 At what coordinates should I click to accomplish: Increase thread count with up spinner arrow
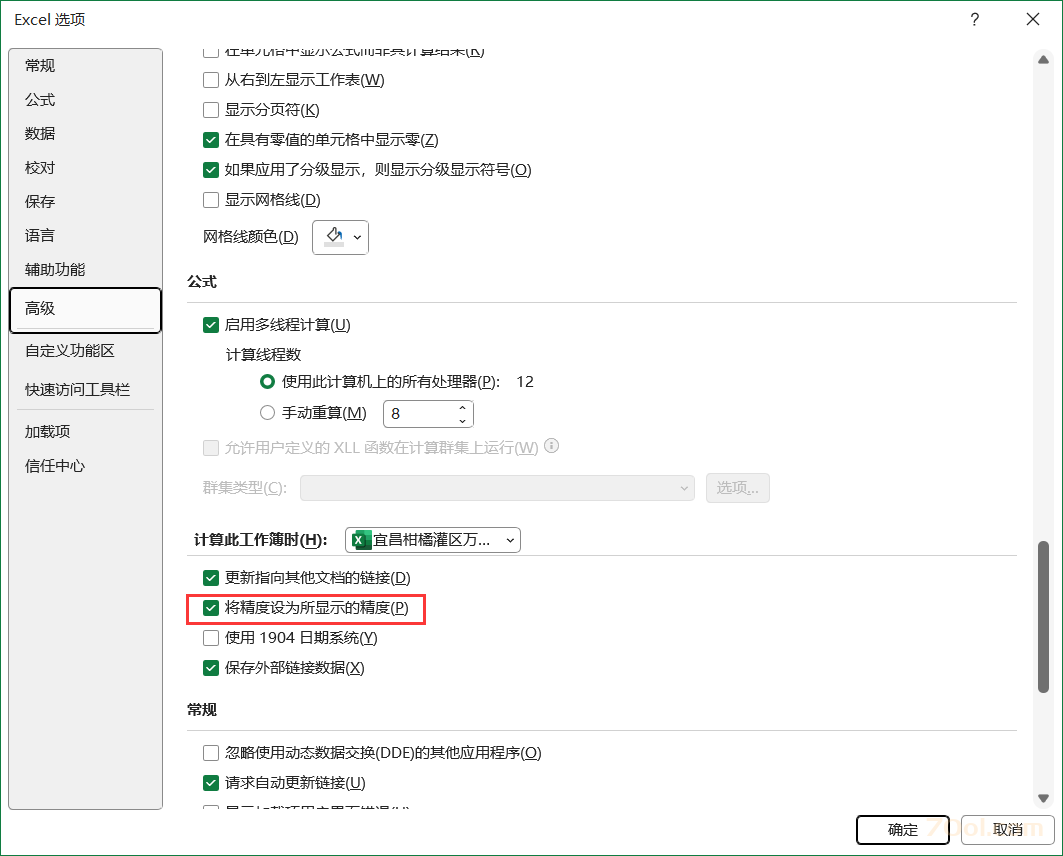tap(462, 407)
